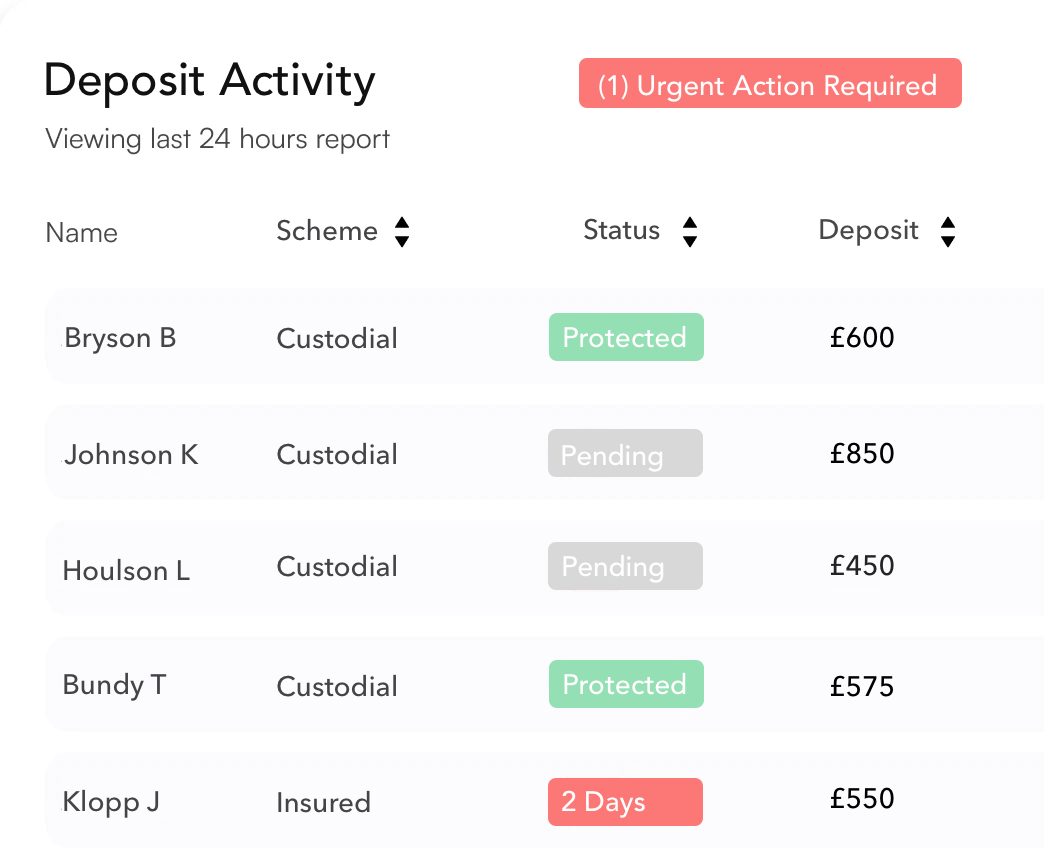Click the Pending badge for Houlson L
The height and width of the screenshot is (848, 1044).
(x=625, y=566)
